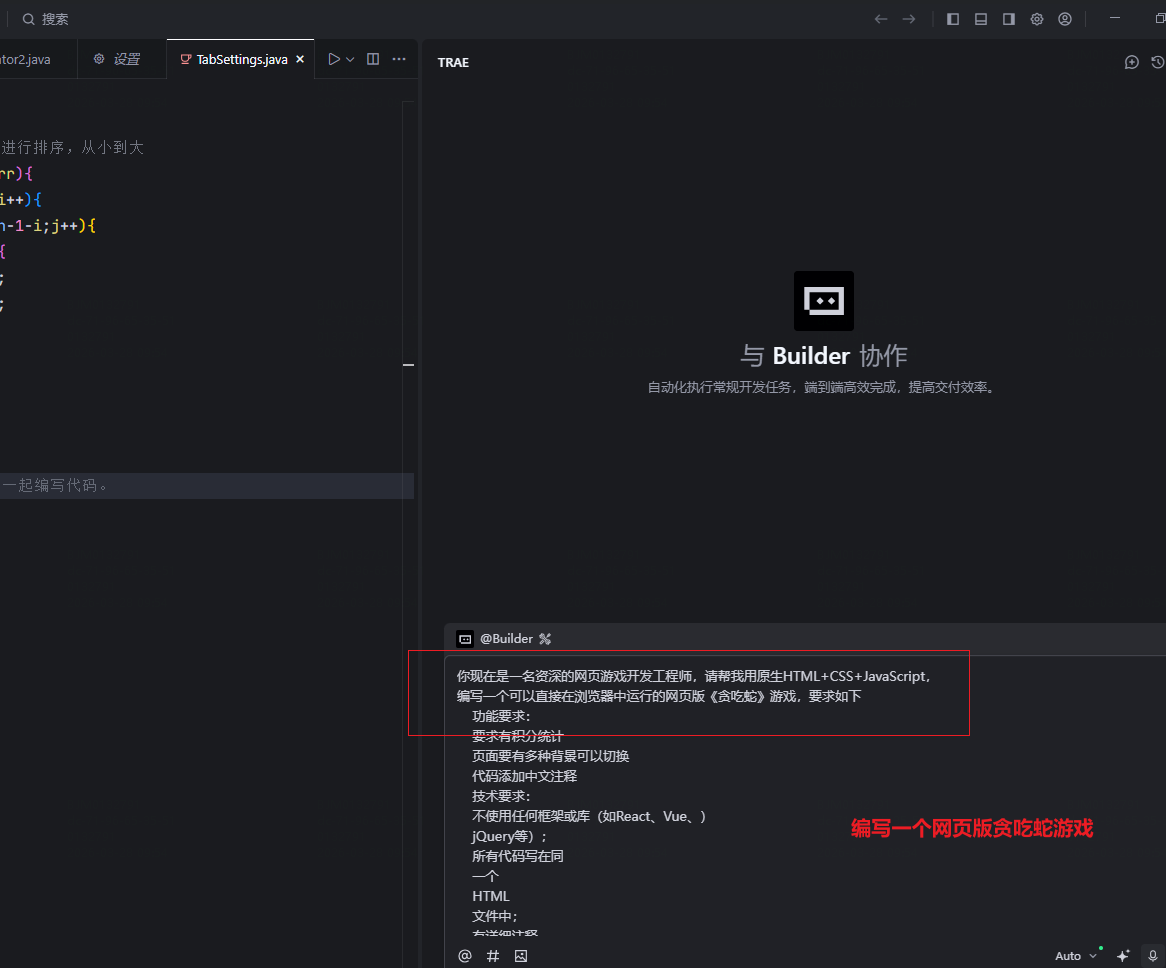The image size is (1166, 968).
Task: Click the '技术要求:' prompt line
Action: [501, 796]
